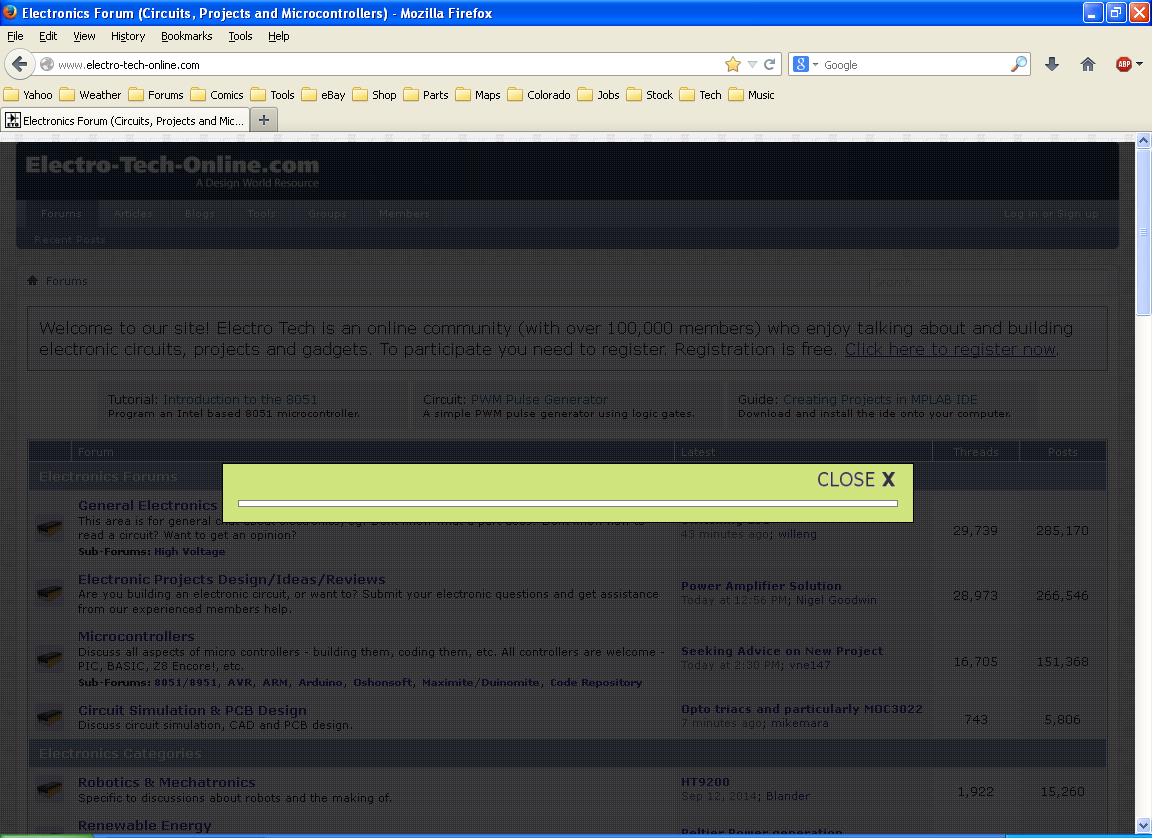1152x838 pixels.
Task: Click the General Electronics forum row icon
Action: pyautogui.click(x=50, y=527)
